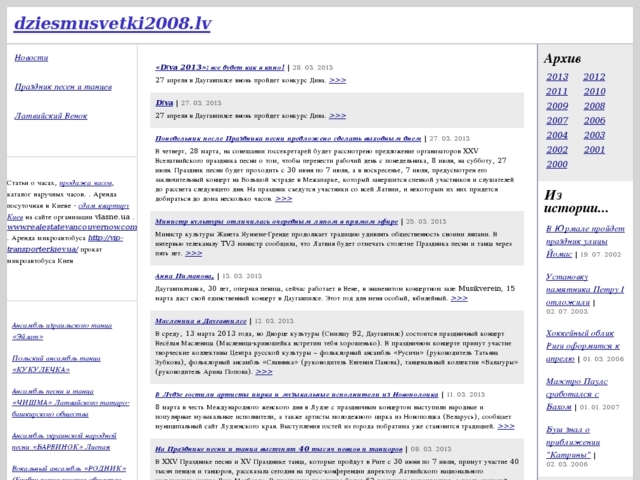Open archive year 2013
Viewport: 640px width, 480px height.
pos(557,77)
